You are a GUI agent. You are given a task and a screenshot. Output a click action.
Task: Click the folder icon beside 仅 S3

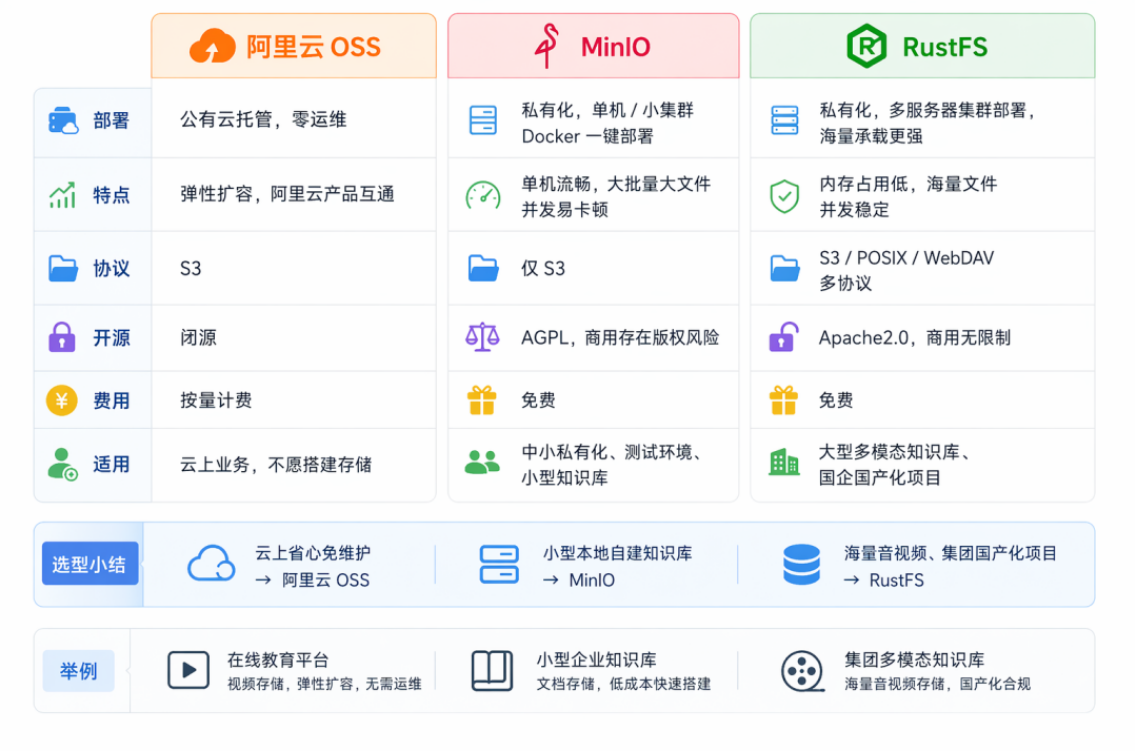point(483,268)
